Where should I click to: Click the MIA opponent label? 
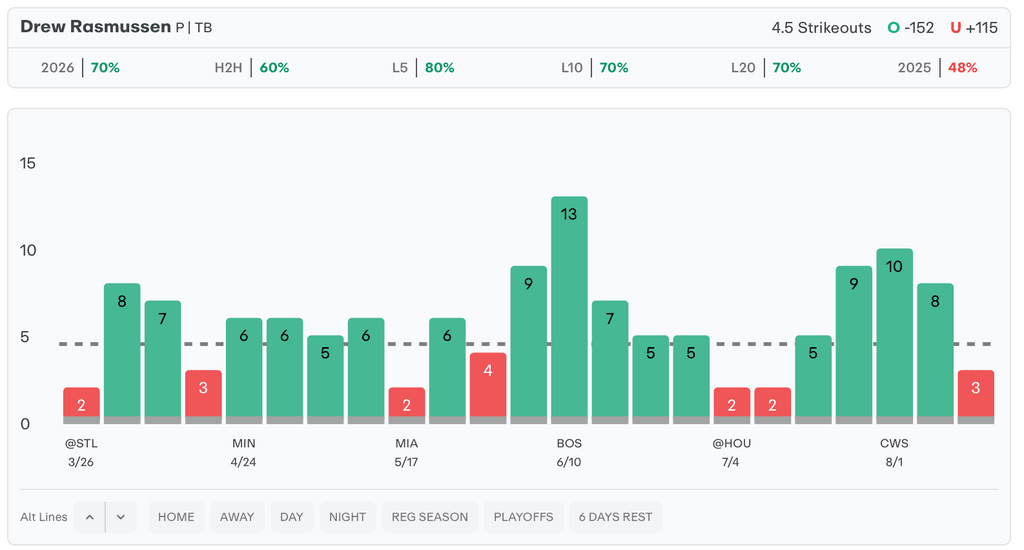click(406, 443)
